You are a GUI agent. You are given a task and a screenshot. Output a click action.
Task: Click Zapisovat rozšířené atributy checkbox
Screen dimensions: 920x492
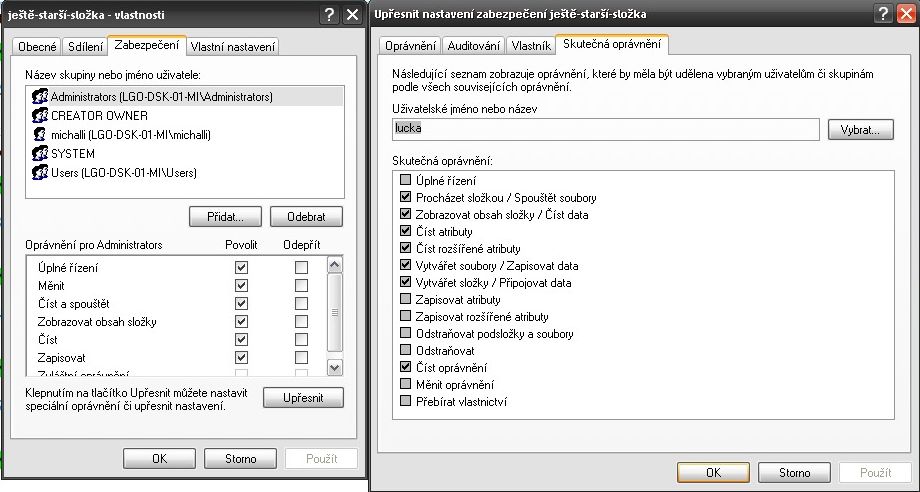[x=405, y=316]
